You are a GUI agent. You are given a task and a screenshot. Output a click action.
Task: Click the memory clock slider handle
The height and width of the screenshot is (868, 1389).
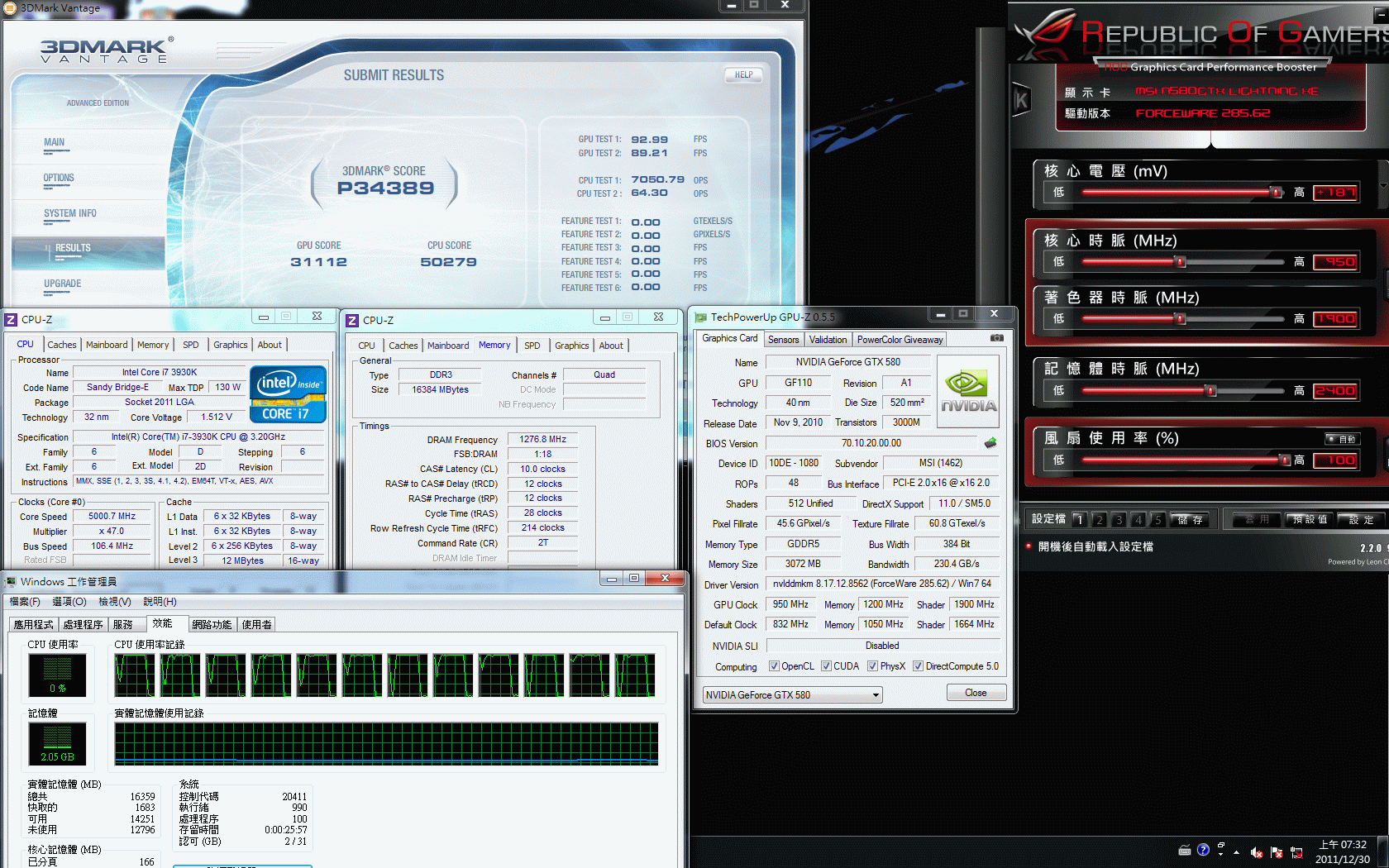1211,390
